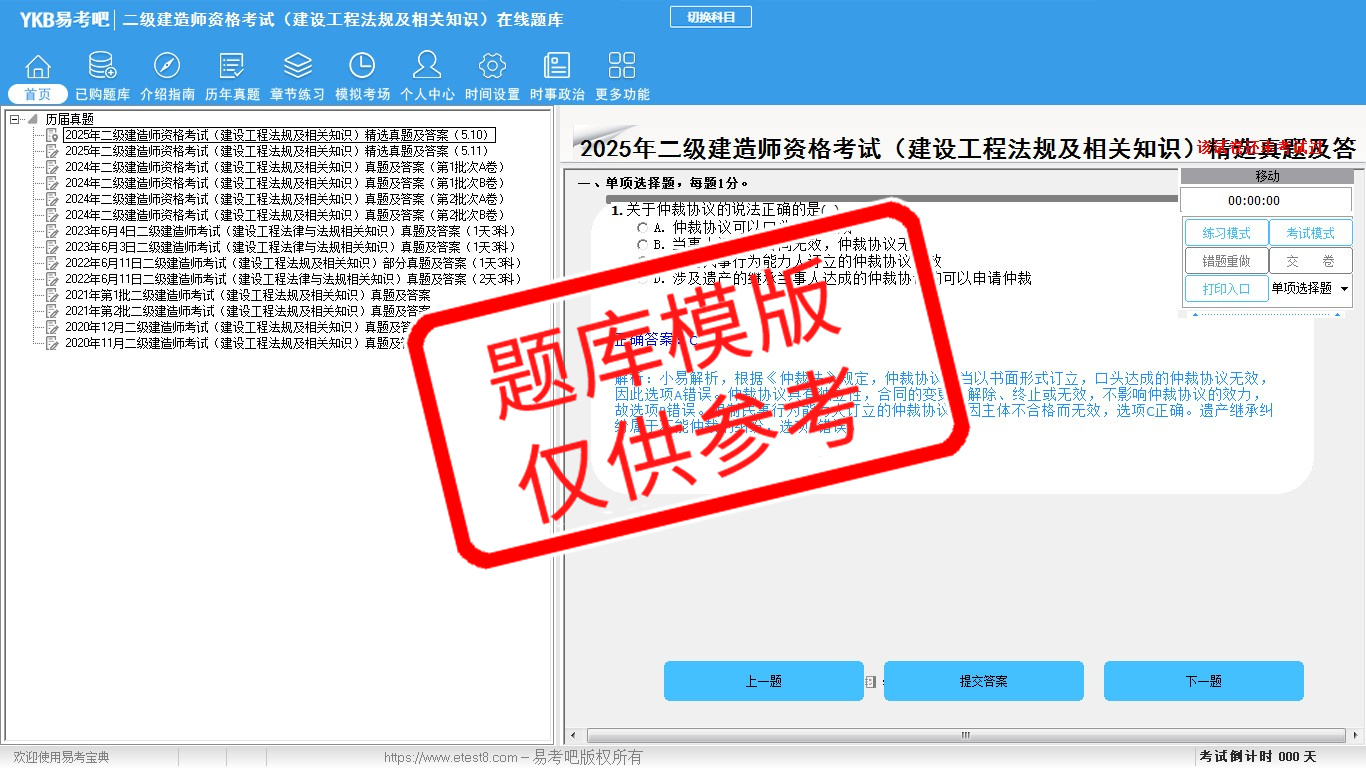Screen dimensions: 1366x768
Task: Go to next question with 下一题
Action: pyautogui.click(x=1203, y=681)
